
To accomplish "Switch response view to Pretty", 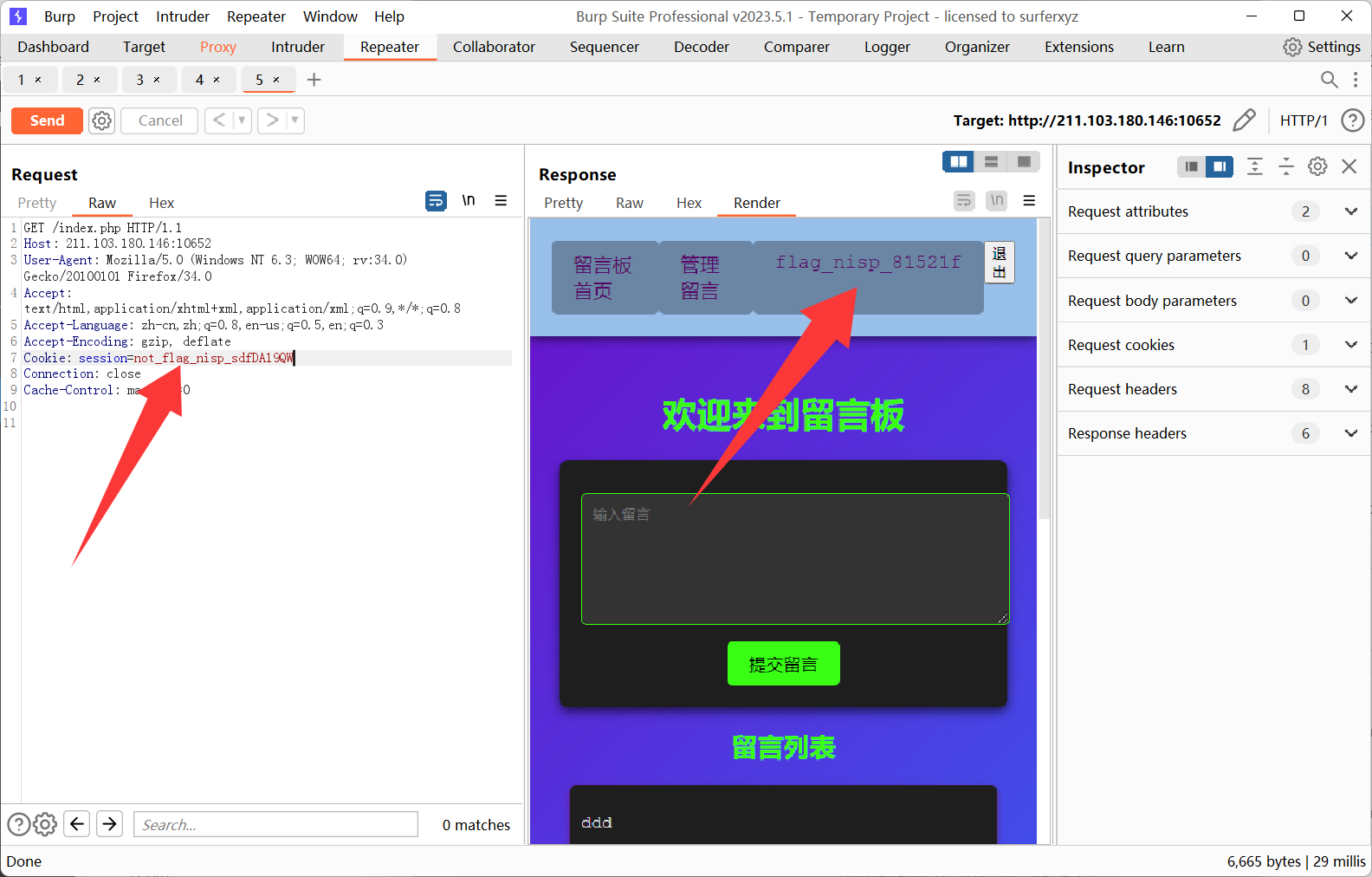I will [564, 203].
